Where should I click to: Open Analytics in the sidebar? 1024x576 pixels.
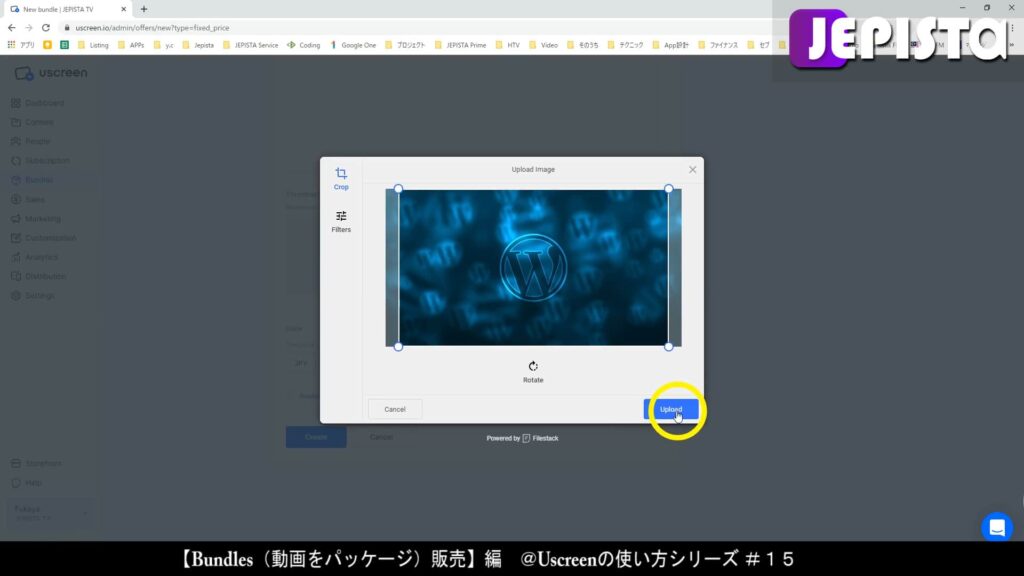click(35, 257)
